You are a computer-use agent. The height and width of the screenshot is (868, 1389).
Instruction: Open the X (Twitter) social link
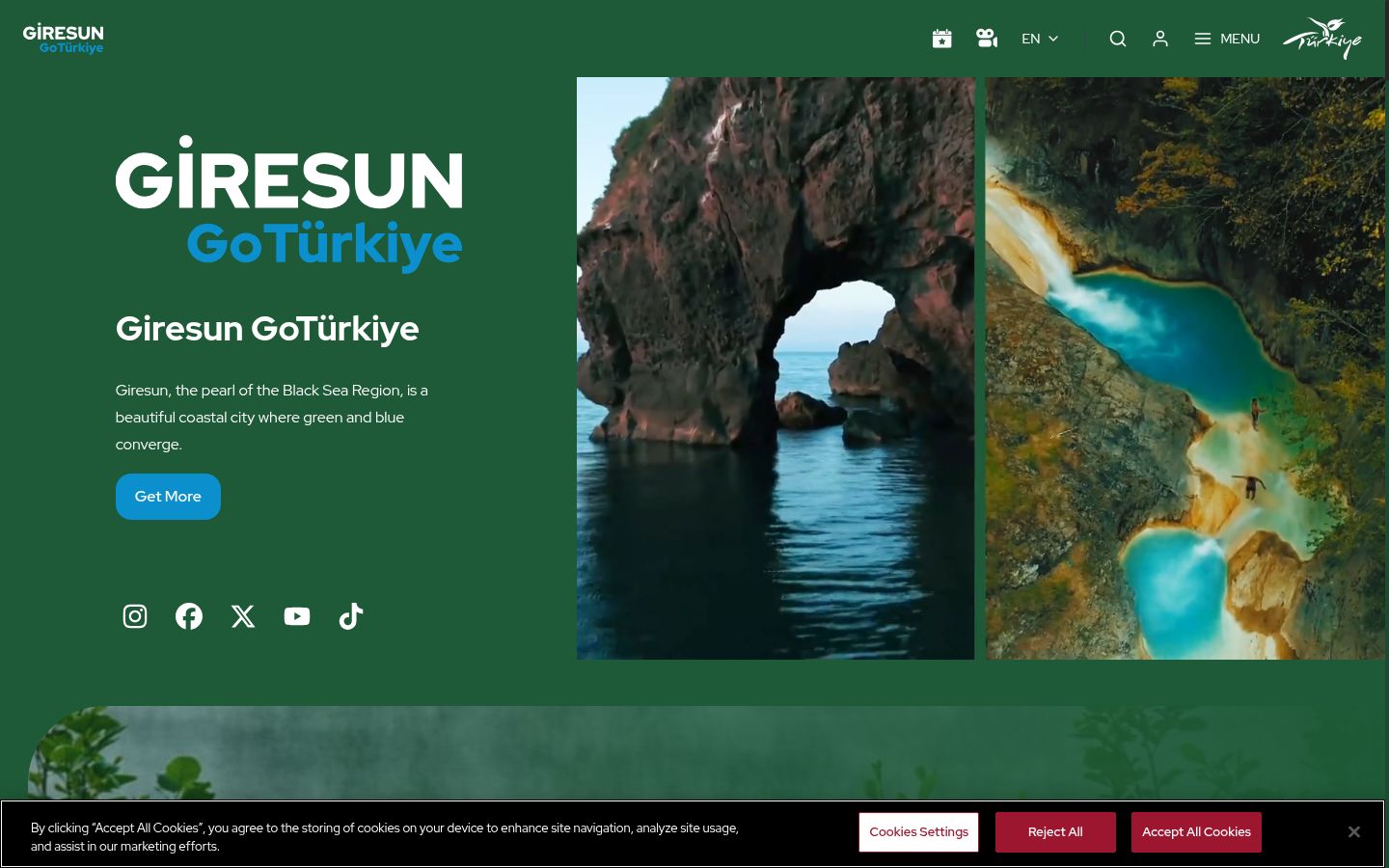coord(243,616)
